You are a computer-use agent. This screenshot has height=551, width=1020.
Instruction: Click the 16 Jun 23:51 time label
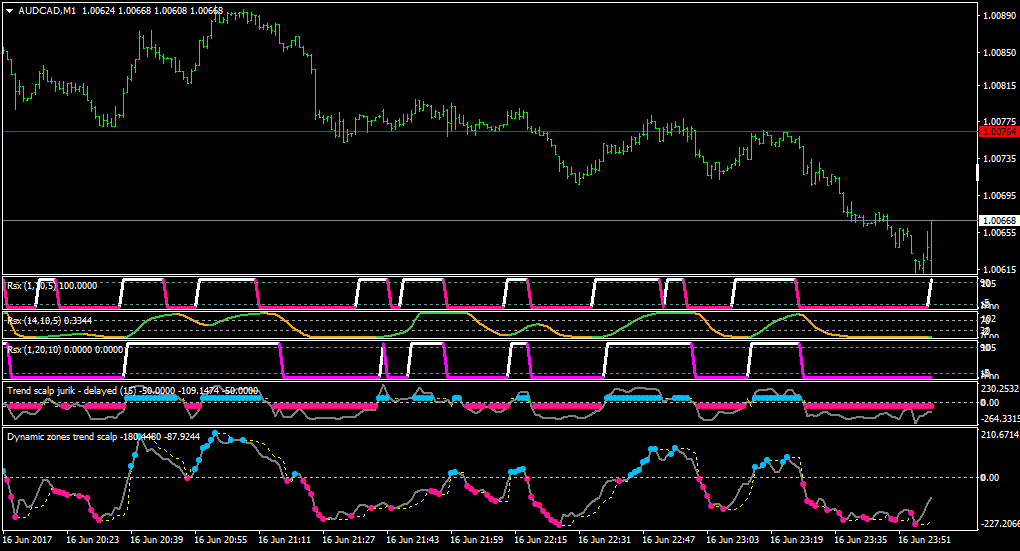pos(924,540)
